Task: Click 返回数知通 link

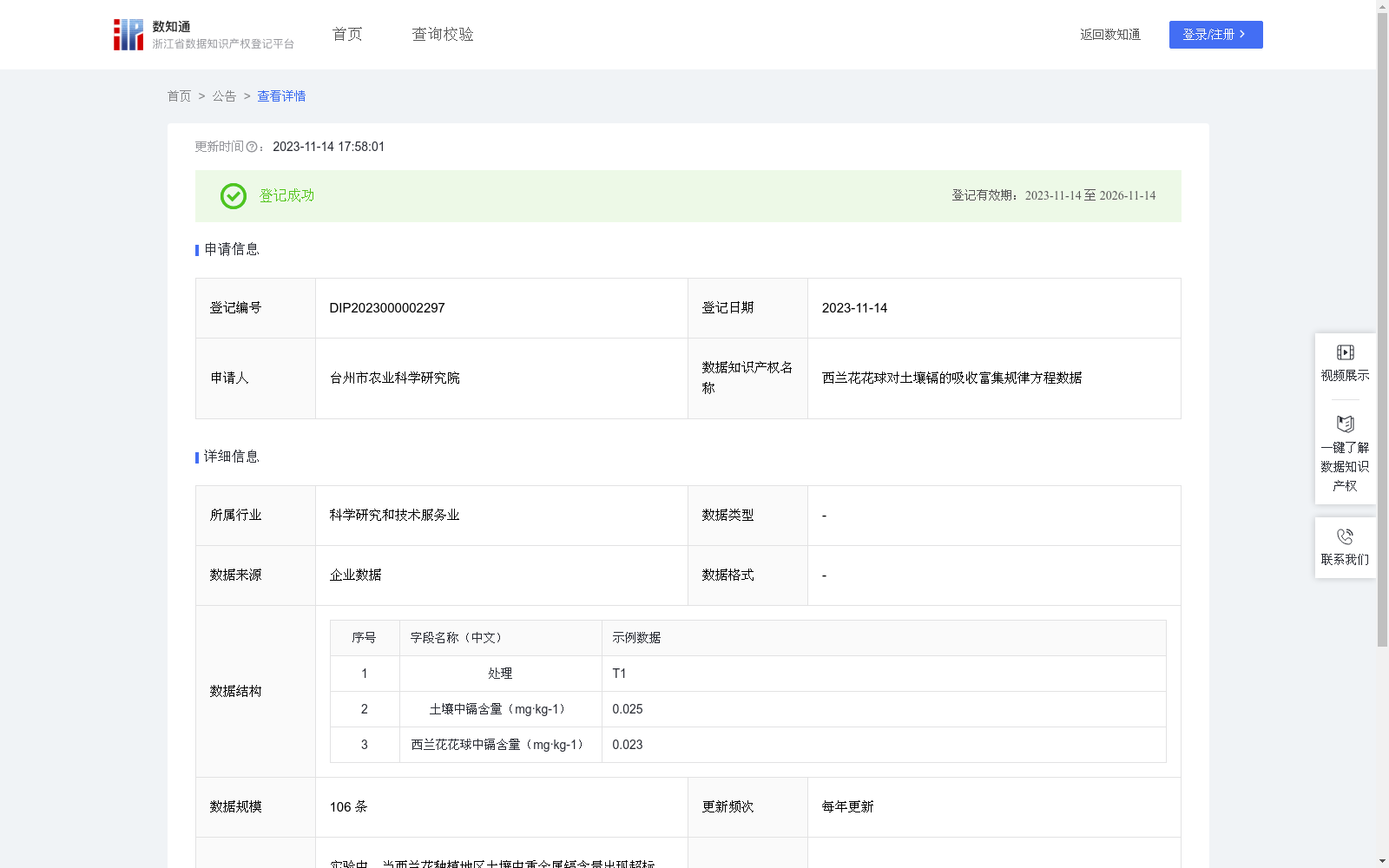Action: coord(1110,35)
